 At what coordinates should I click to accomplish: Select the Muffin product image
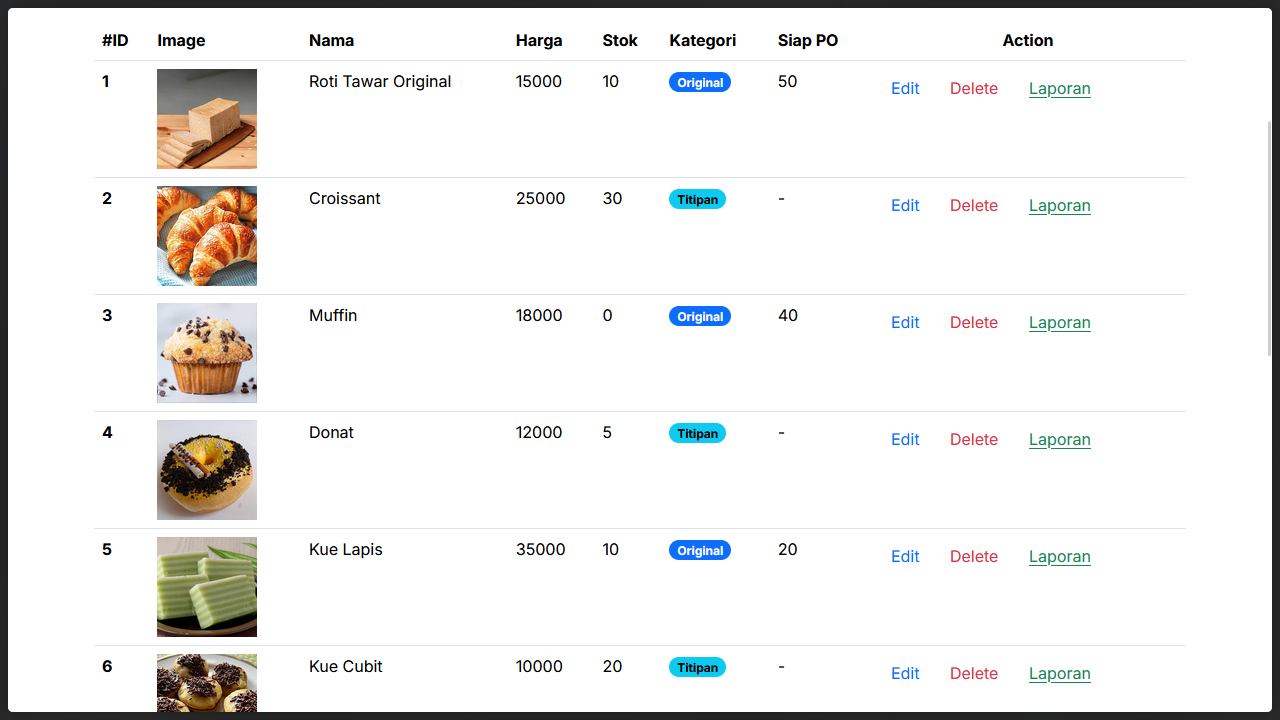(x=207, y=353)
